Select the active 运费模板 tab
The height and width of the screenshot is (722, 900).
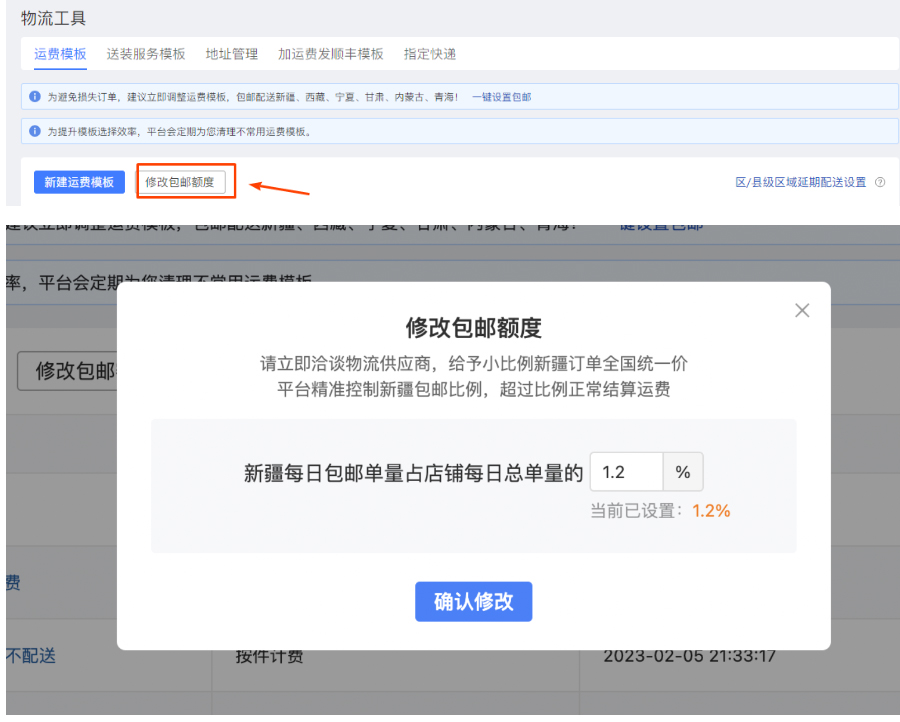coord(58,54)
